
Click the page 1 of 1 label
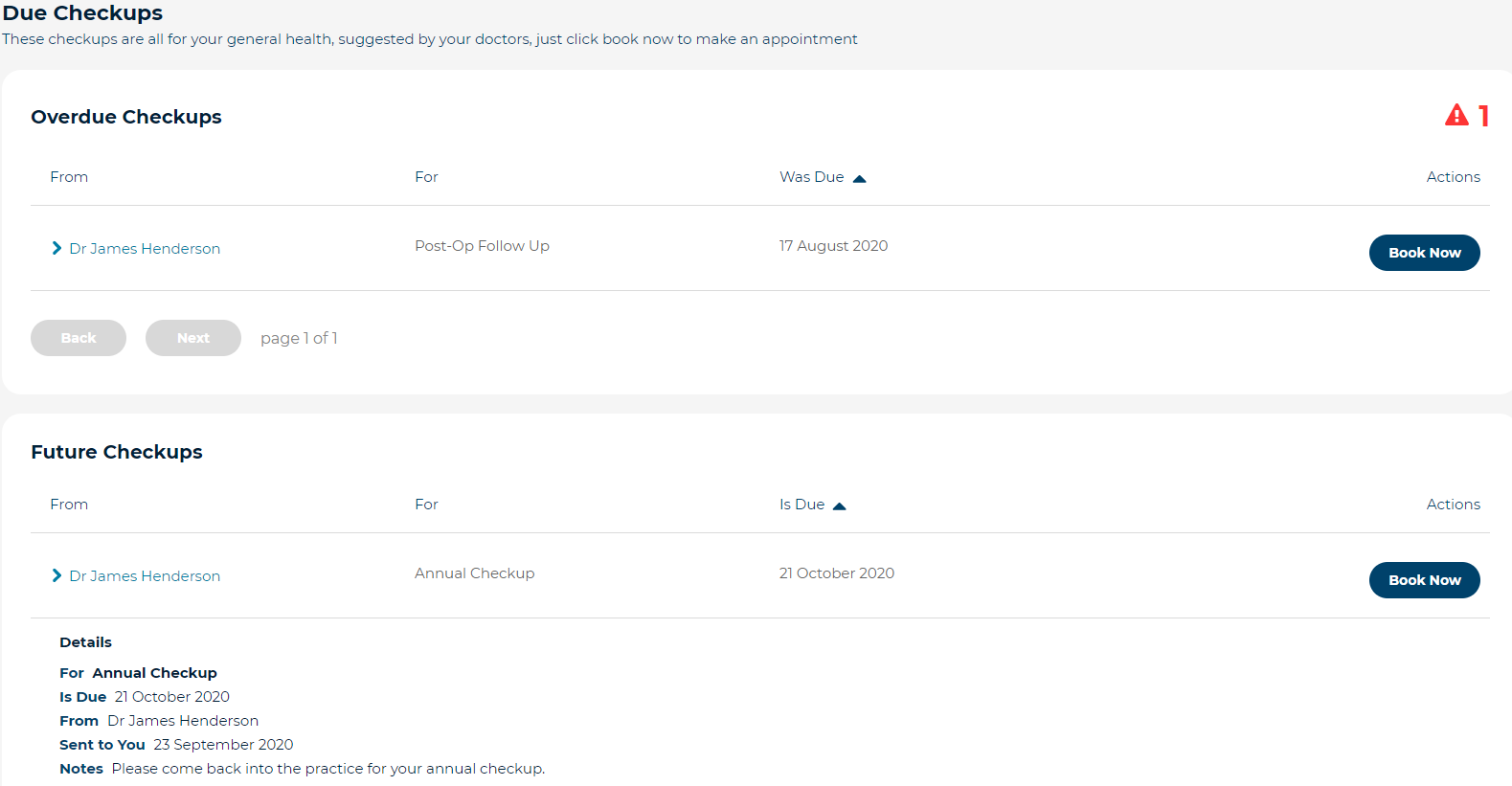point(298,337)
